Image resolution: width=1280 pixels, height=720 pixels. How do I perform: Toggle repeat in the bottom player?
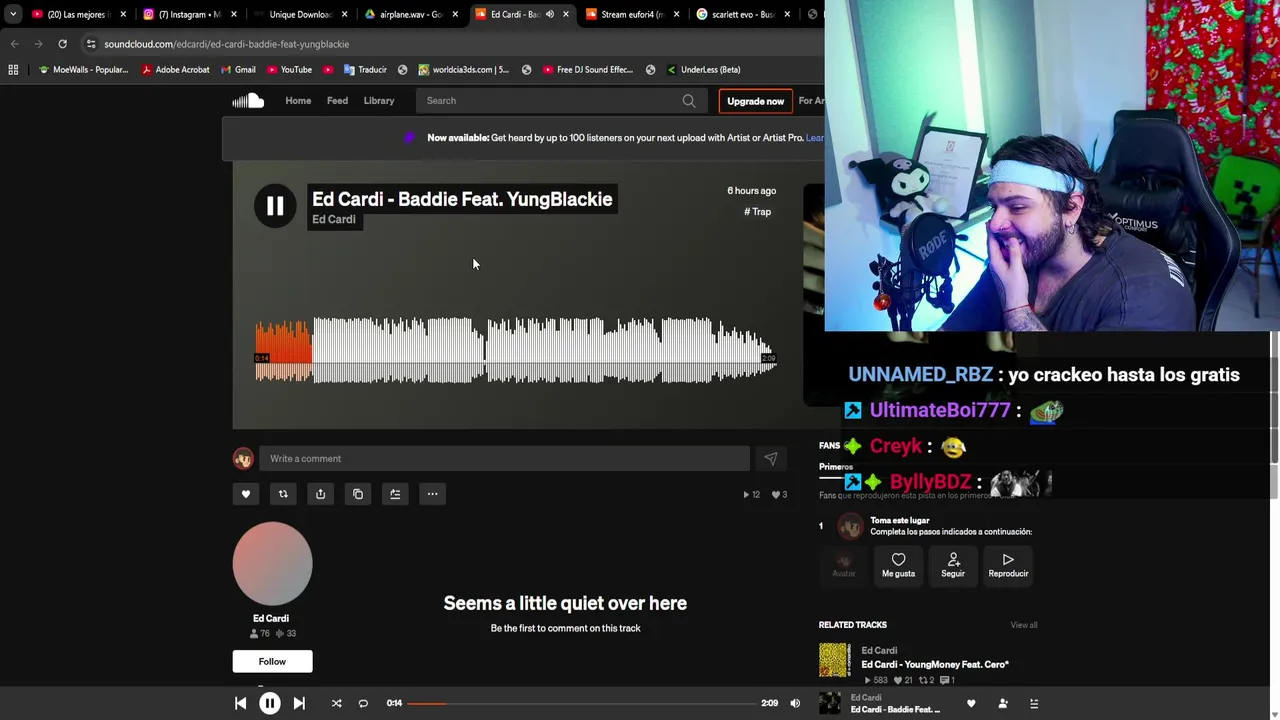click(363, 703)
